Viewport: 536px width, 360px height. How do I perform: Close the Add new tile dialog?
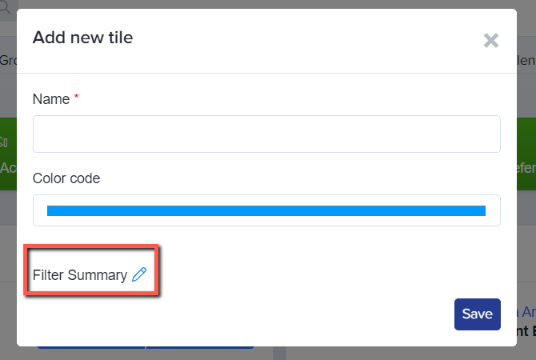coord(491,40)
